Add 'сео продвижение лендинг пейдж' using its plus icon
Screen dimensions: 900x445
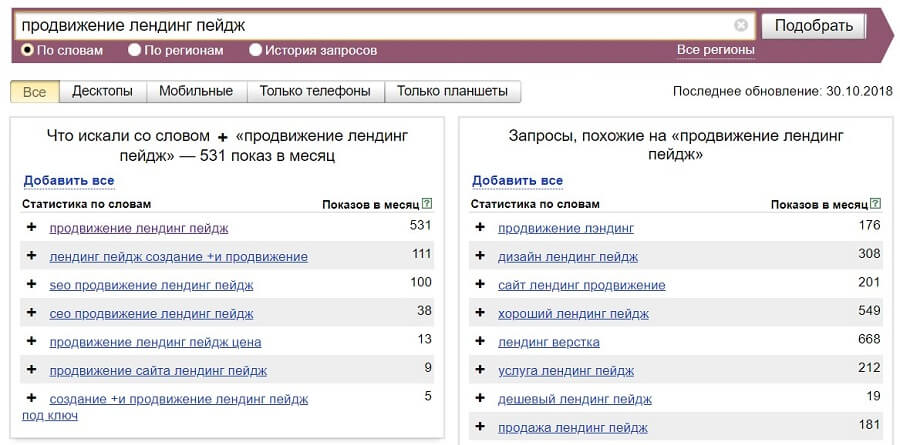click(32, 312)
